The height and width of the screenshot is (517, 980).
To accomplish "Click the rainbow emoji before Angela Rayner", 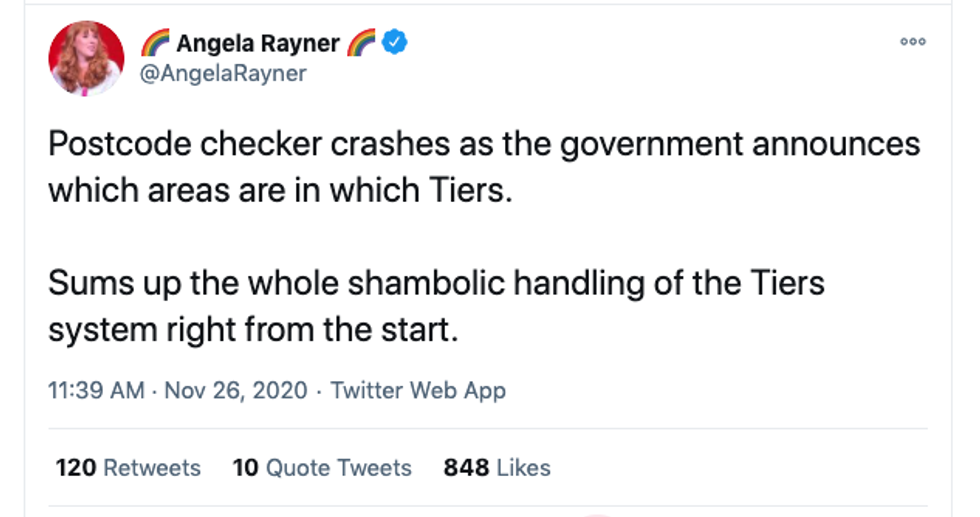I will (155, 44).
